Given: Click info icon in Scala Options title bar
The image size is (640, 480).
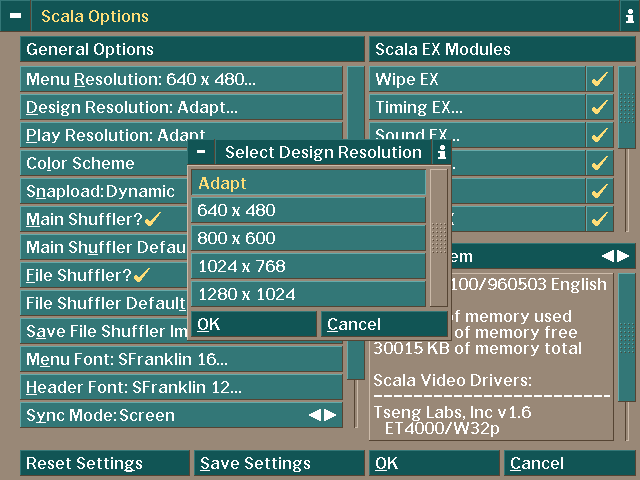Looking at the screenshot, I should [627, 16].
